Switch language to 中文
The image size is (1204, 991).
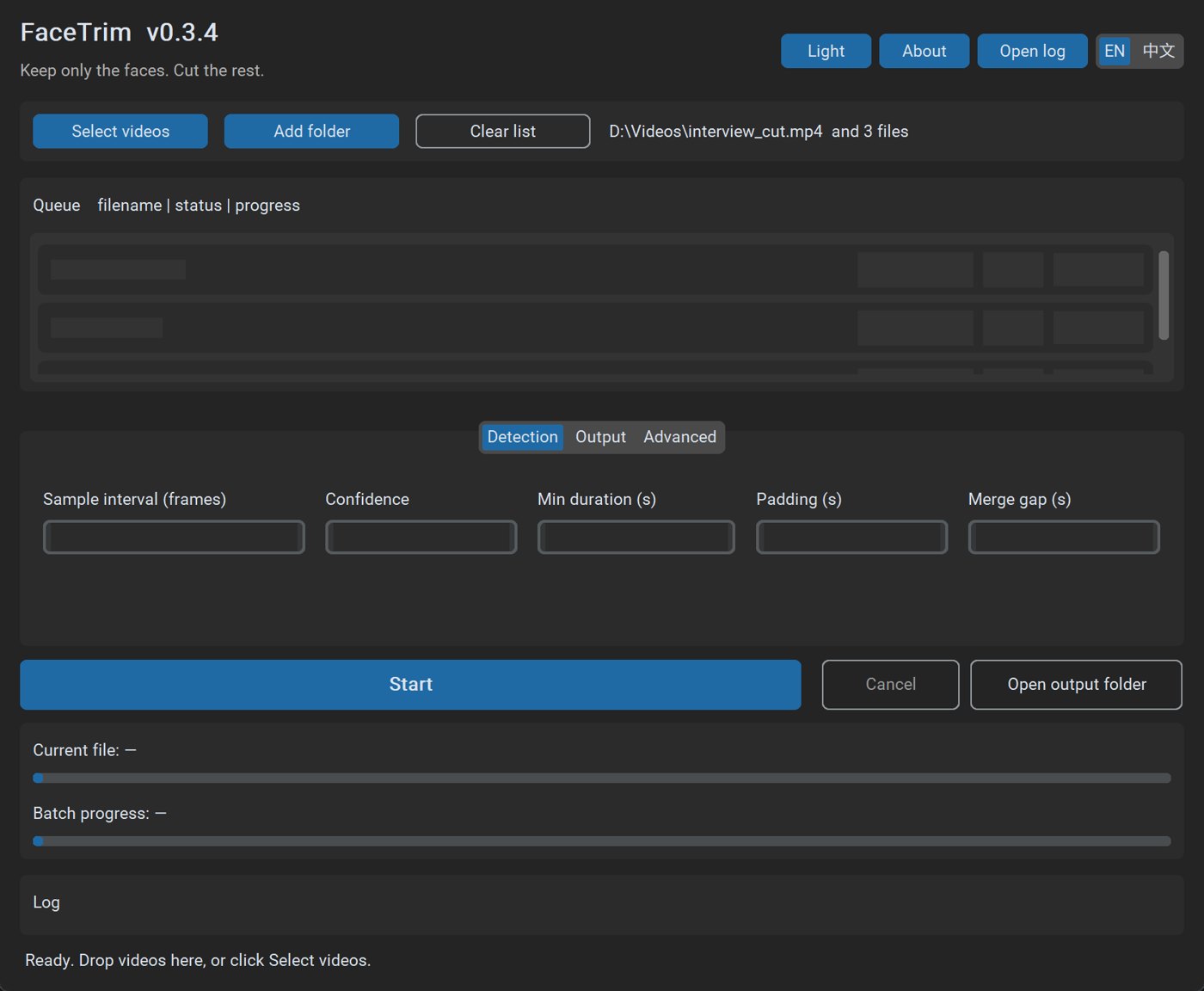point(1158,51)
